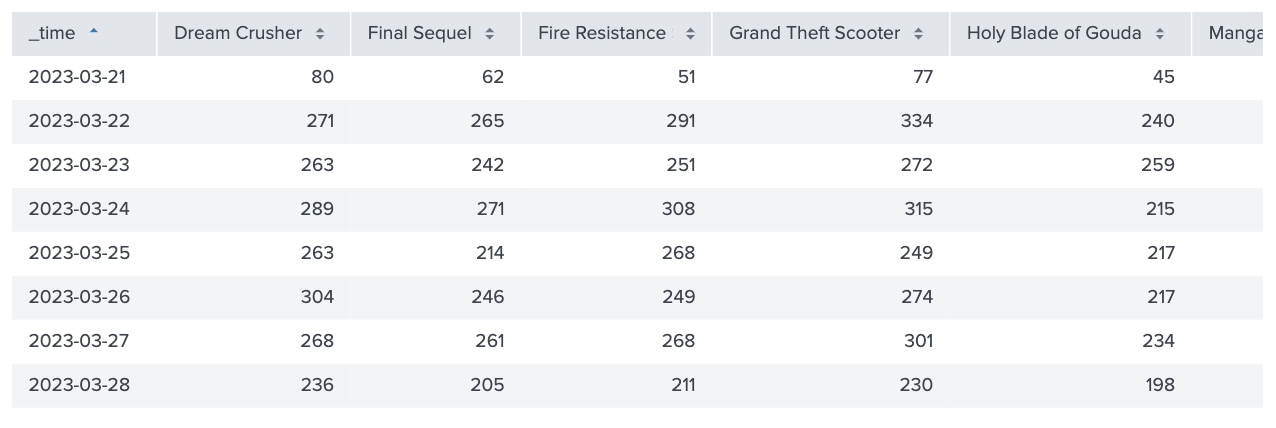Click the 2023-03-28 row date
The height and width of the screenshot is (428, 1276).
[79, 385]
